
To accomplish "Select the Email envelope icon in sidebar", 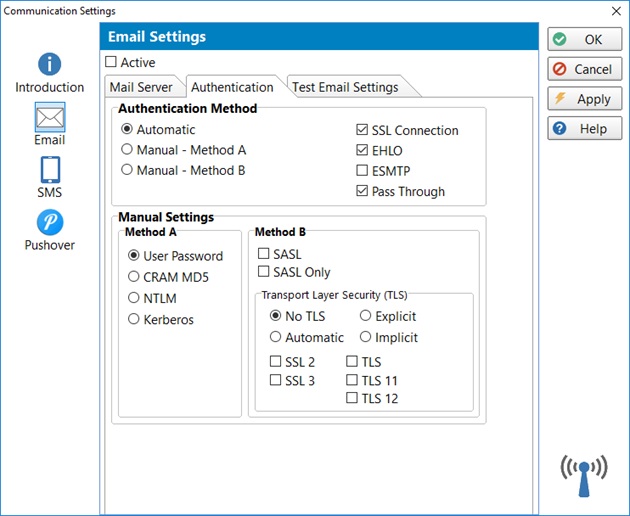I will pos(50,117).
